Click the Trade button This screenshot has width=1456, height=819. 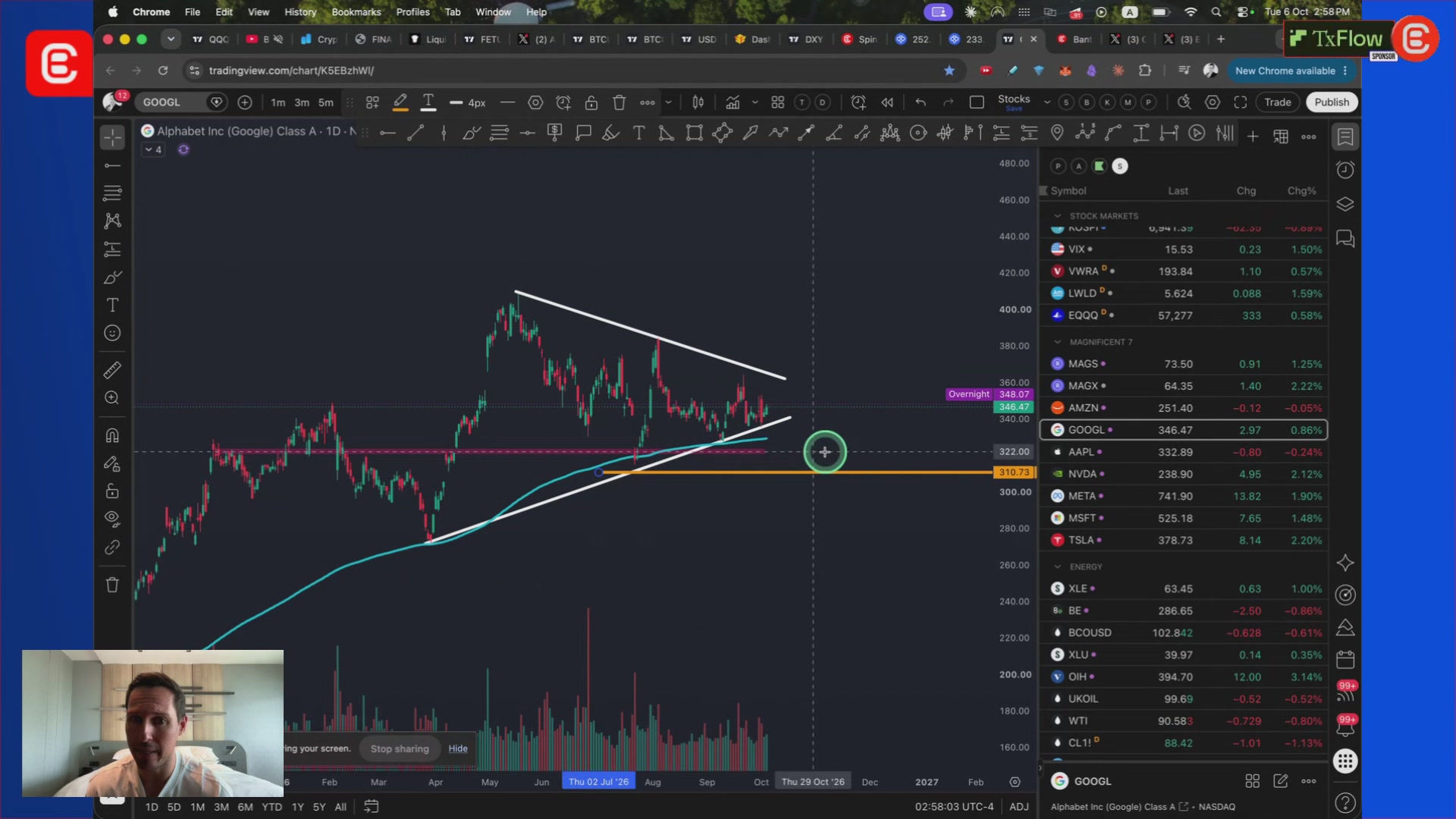pyautogui.click(x=1278, y=102)
